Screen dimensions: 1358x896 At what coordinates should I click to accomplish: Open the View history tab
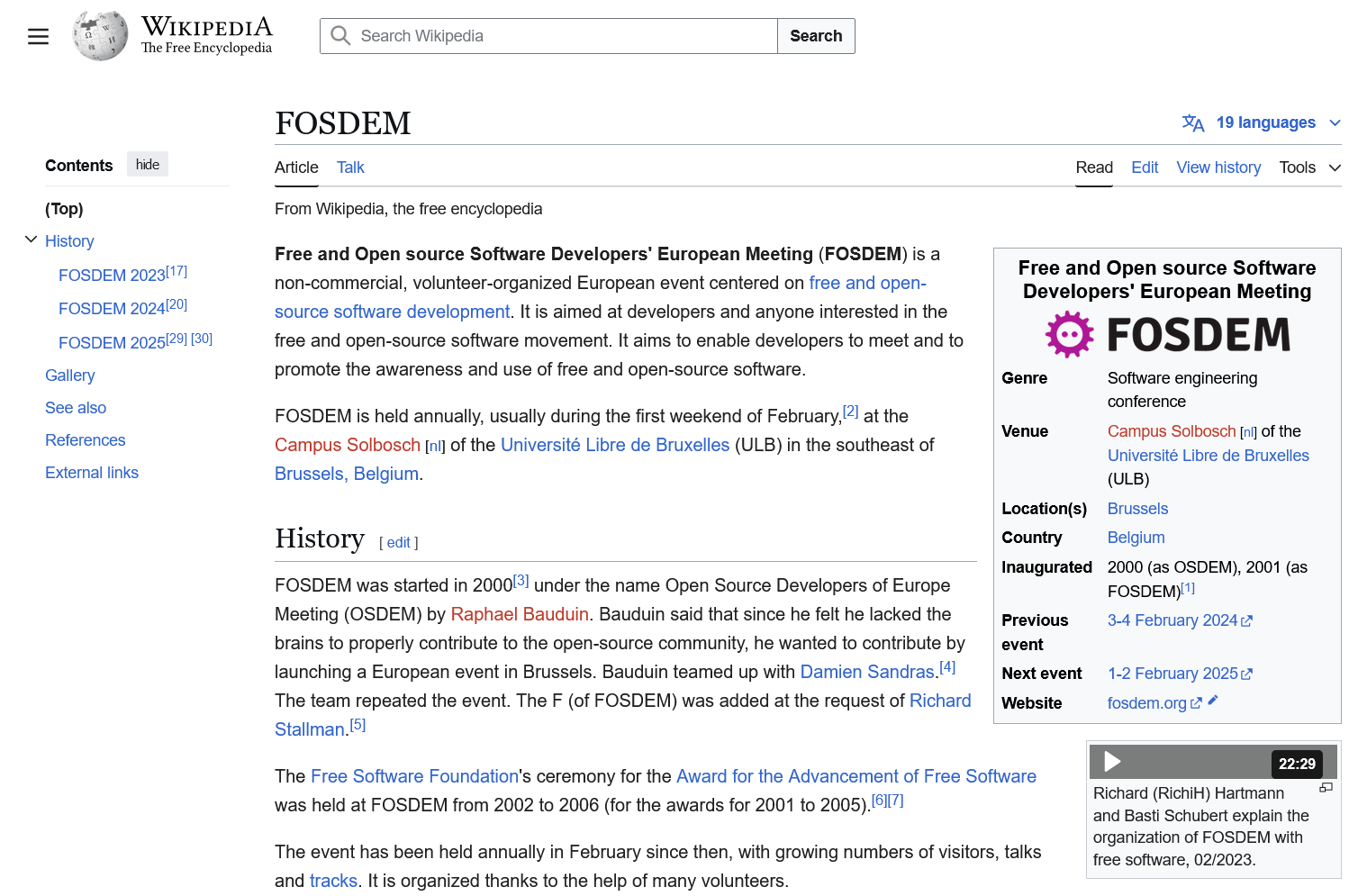coord(1218,167)
